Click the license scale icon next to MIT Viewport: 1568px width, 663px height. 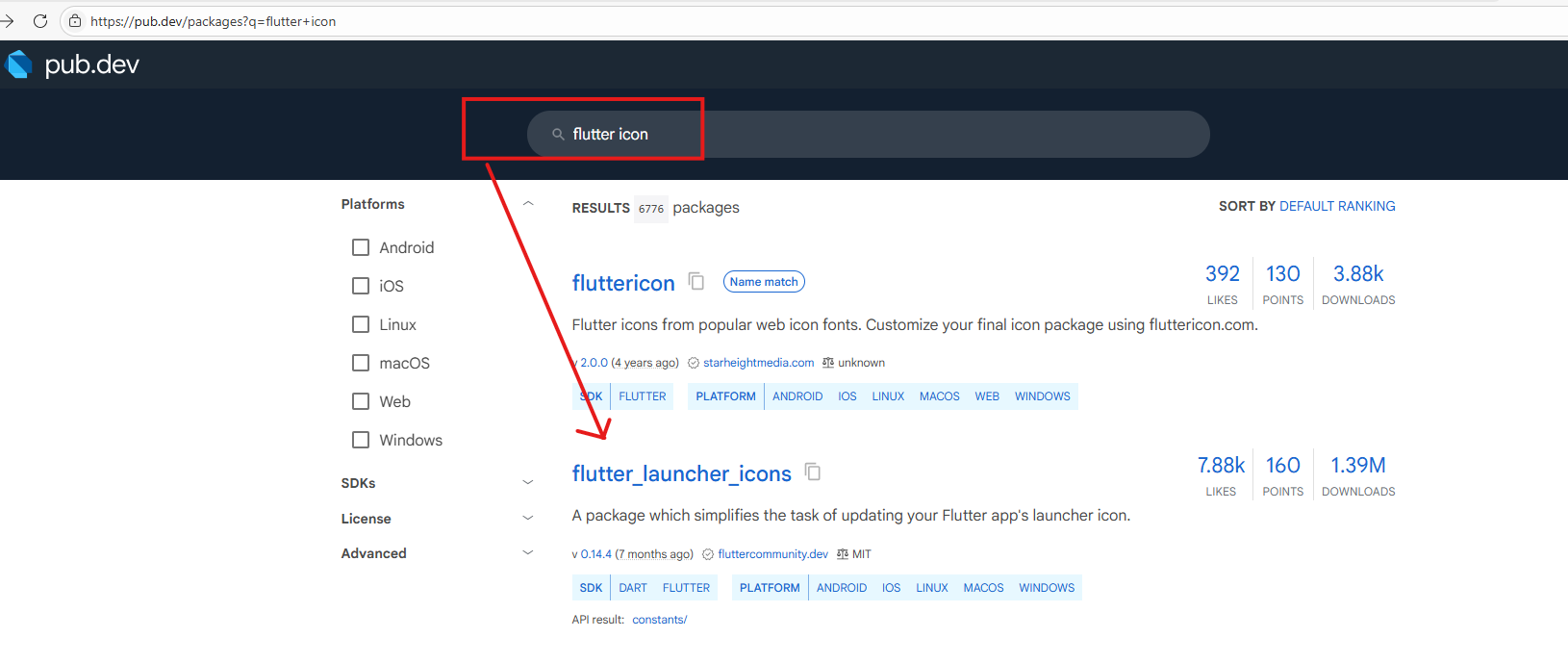[843, 554]
